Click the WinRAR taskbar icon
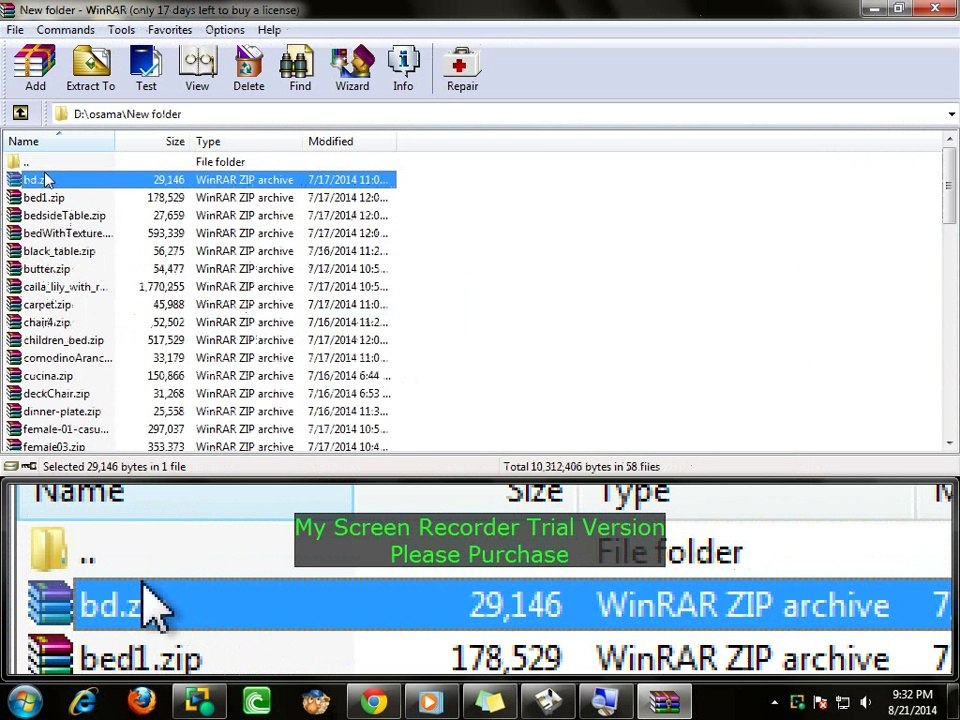 pos(665,702)
